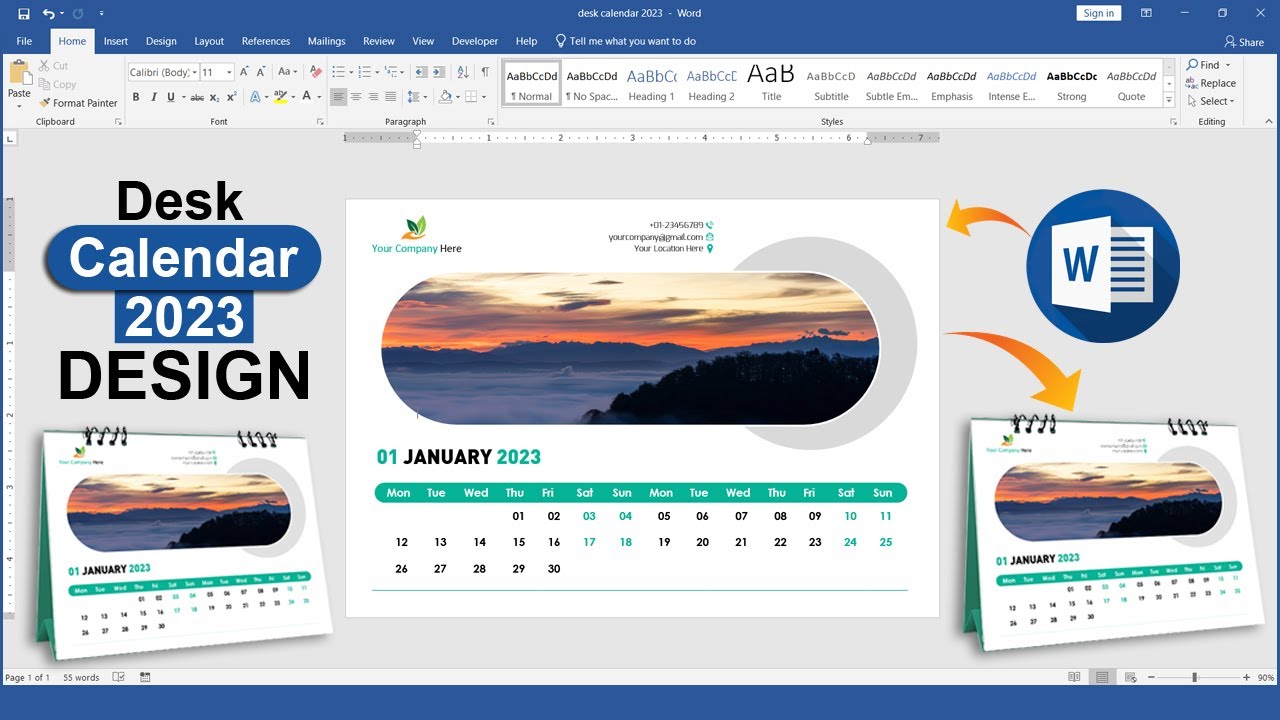This screenshot has height=720, width=1280.
Task: Apply the Heading 1 style
Action: pos(651,84)
